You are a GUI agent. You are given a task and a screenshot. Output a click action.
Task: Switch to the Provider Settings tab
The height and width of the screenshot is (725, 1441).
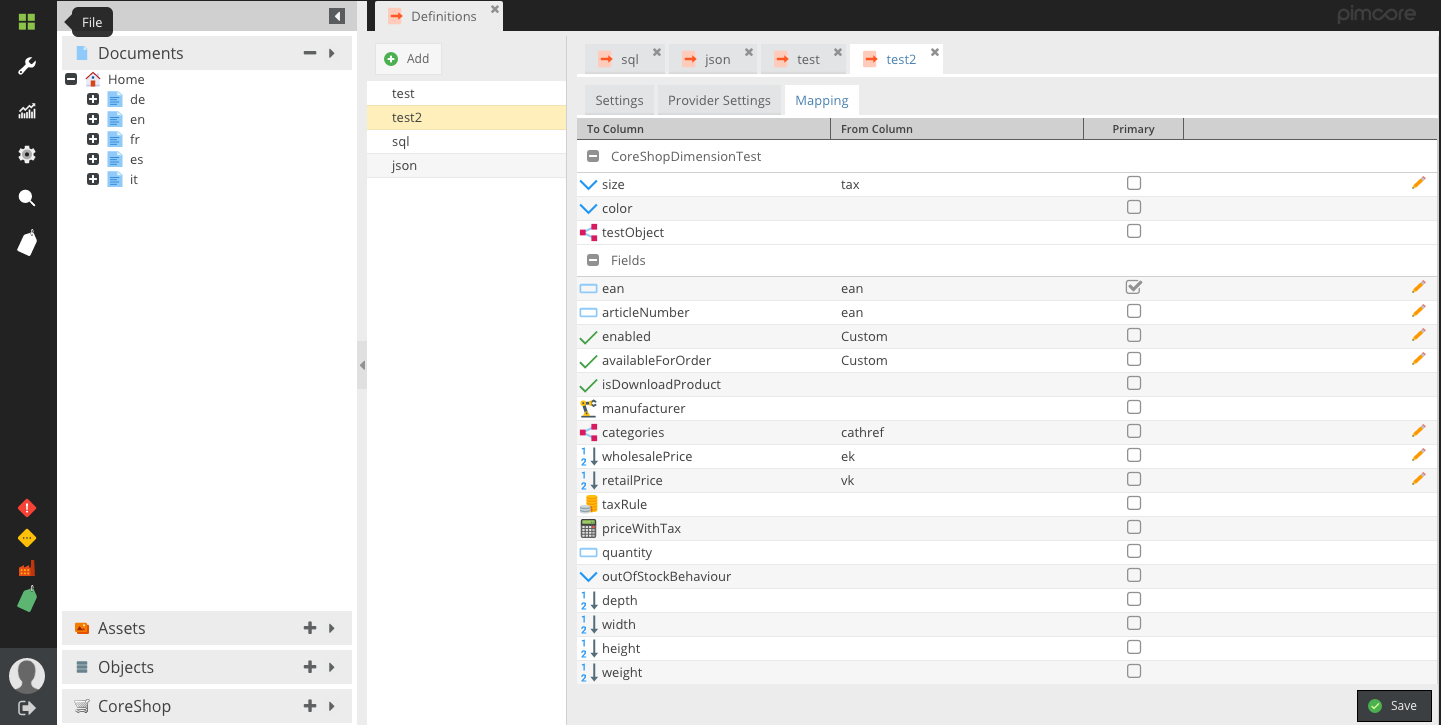click(719, 100)
